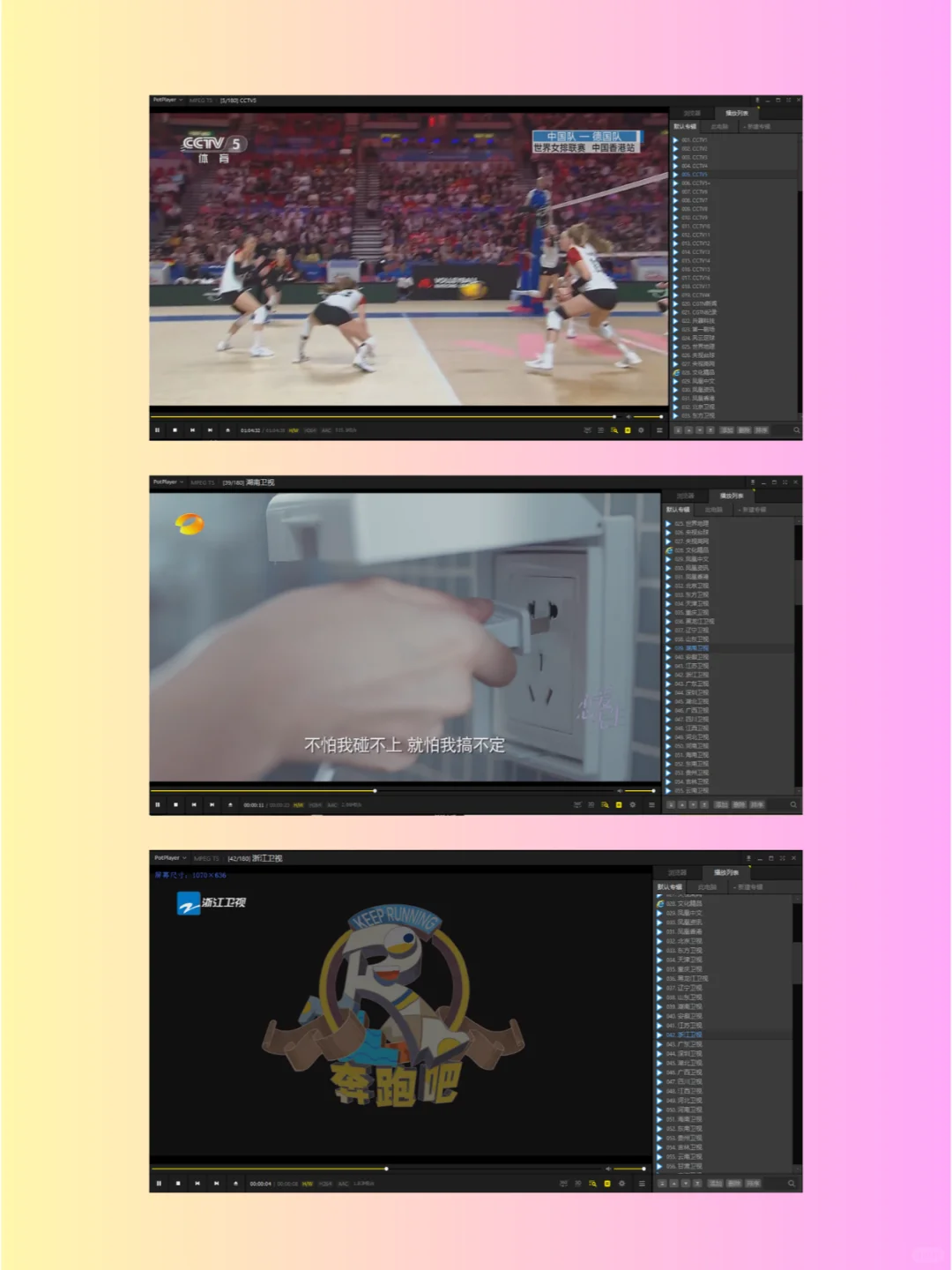Viewport: 952px width, 1270px height.
Task: Go to previous channel in 浙江卫视 window
Action: [197, 1184]
